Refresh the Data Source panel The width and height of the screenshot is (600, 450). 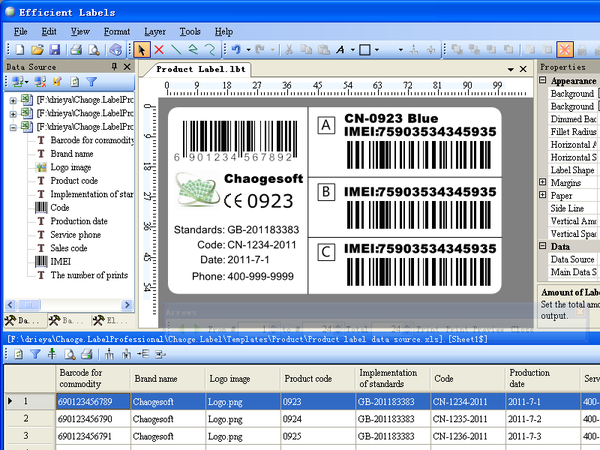point(75,82)
